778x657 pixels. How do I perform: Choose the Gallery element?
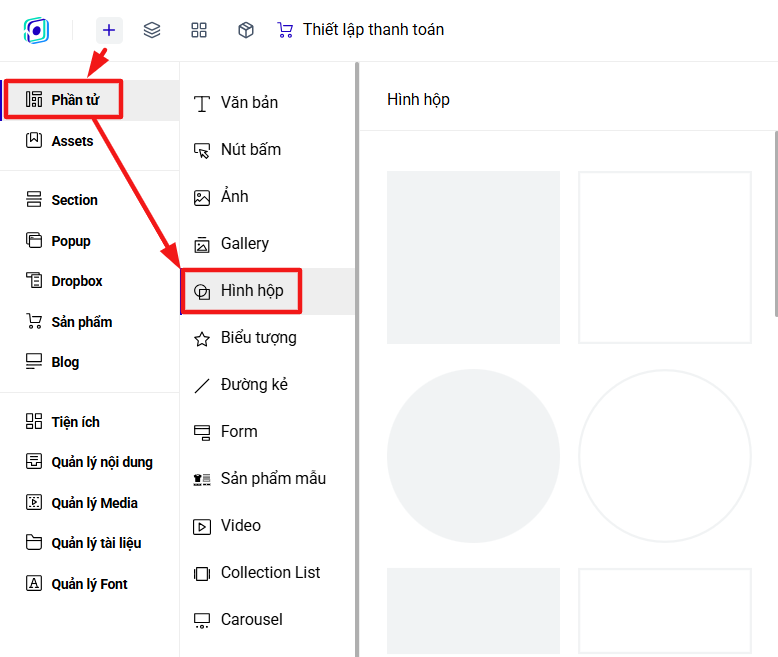[x=267, y=244]
